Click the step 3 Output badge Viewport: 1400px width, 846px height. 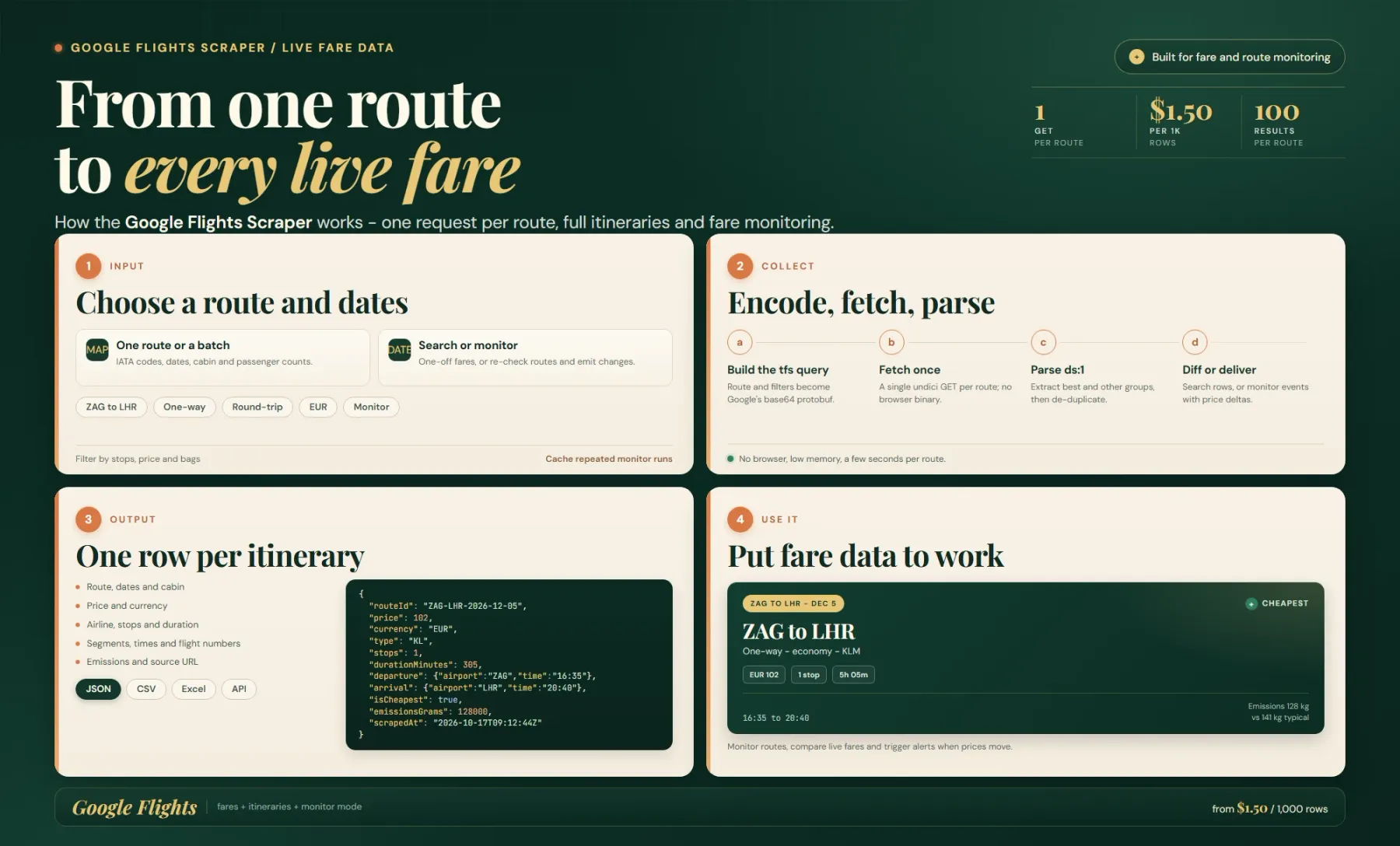(89, 519)
